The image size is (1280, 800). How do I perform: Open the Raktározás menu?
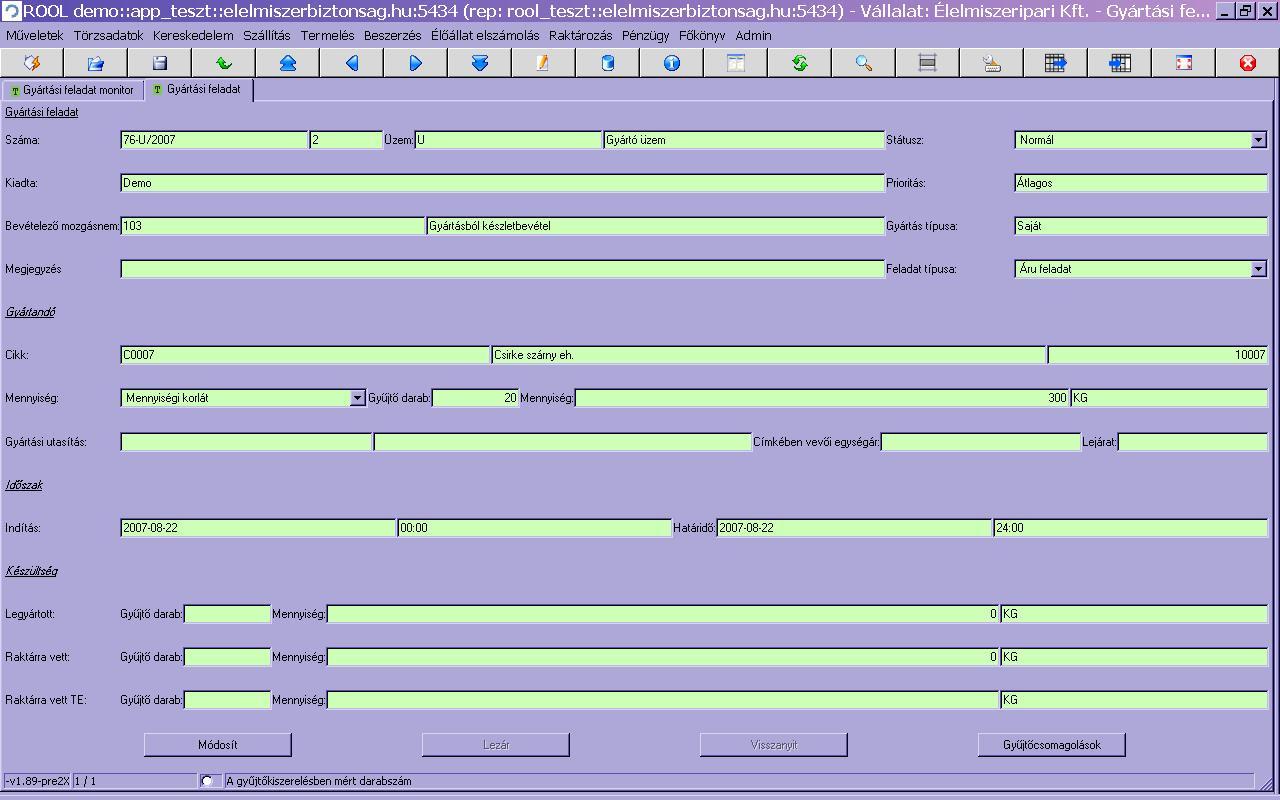point(580,35)
